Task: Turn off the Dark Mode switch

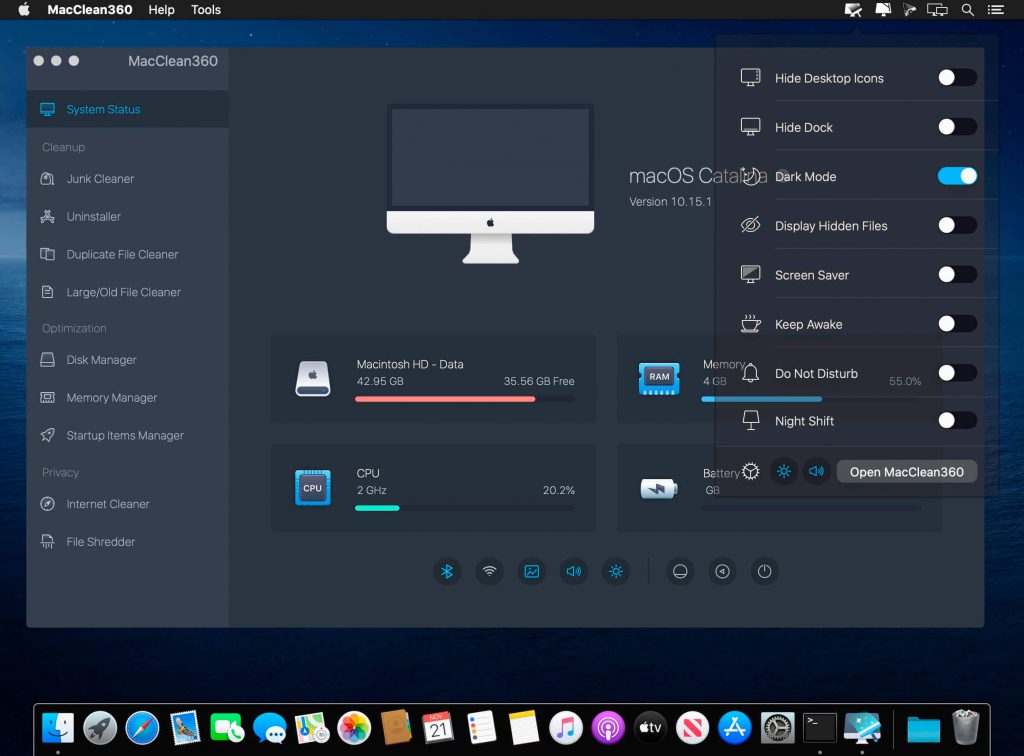Action: coord(957,176)
